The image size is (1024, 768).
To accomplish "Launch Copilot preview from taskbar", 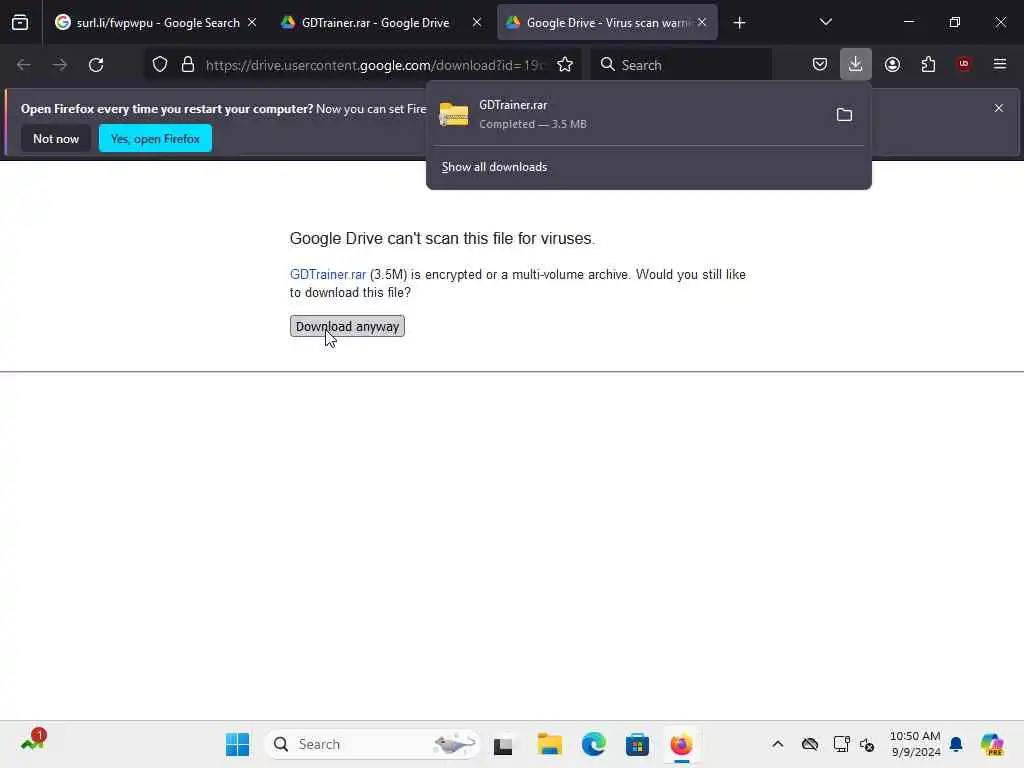I will [992, 744].
